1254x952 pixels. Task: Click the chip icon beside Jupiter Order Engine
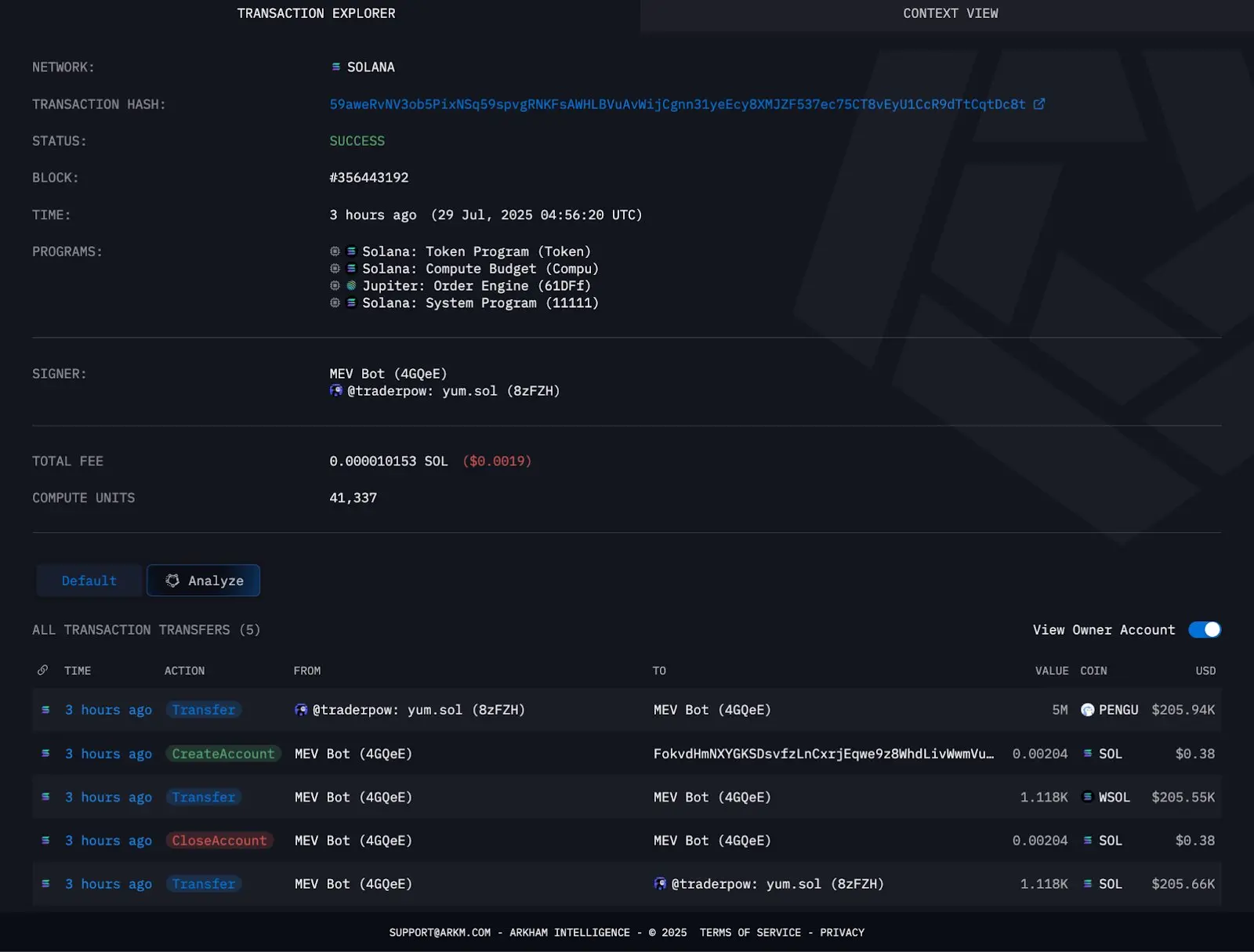click(335, 286)
